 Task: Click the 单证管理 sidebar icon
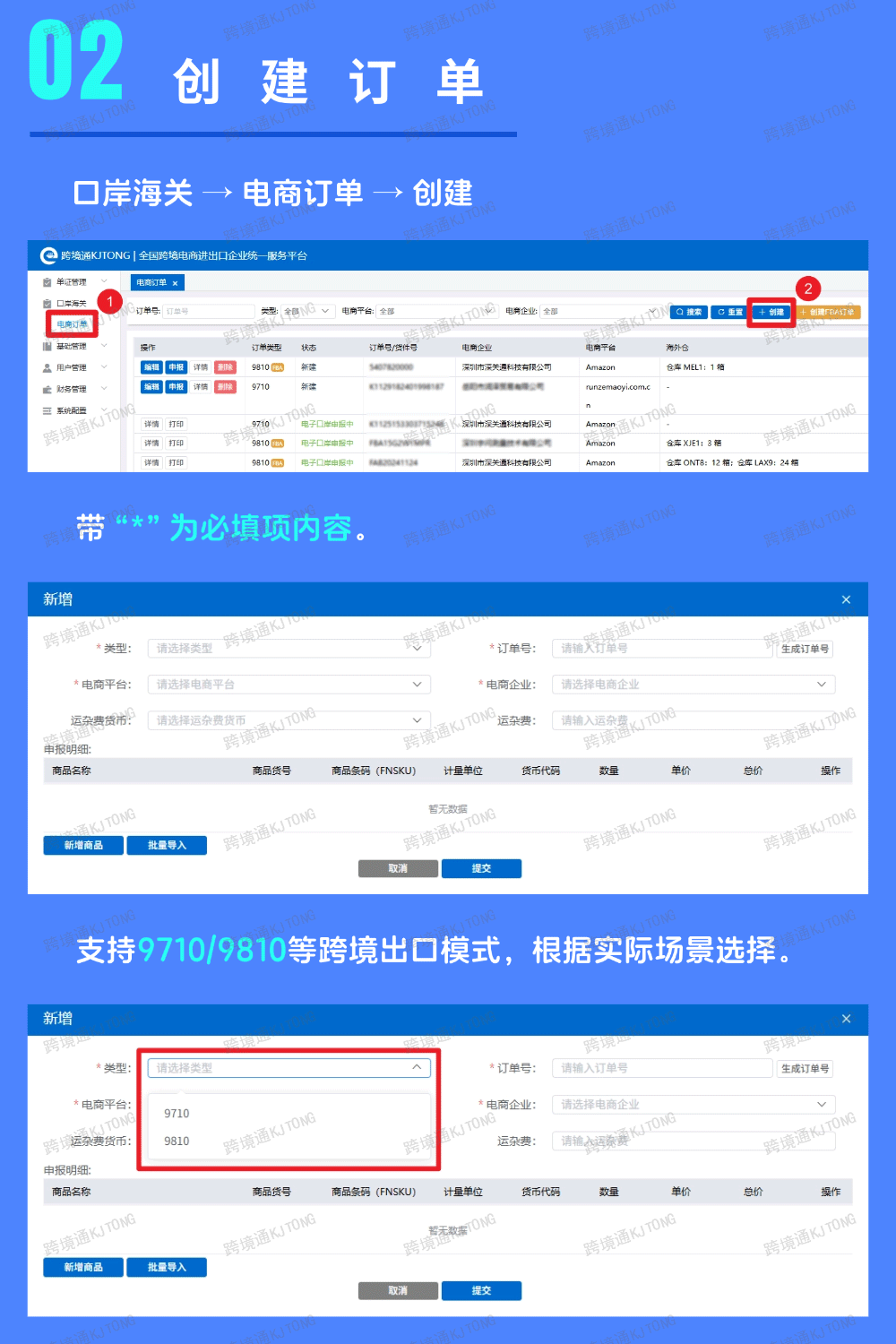(47, 282)
